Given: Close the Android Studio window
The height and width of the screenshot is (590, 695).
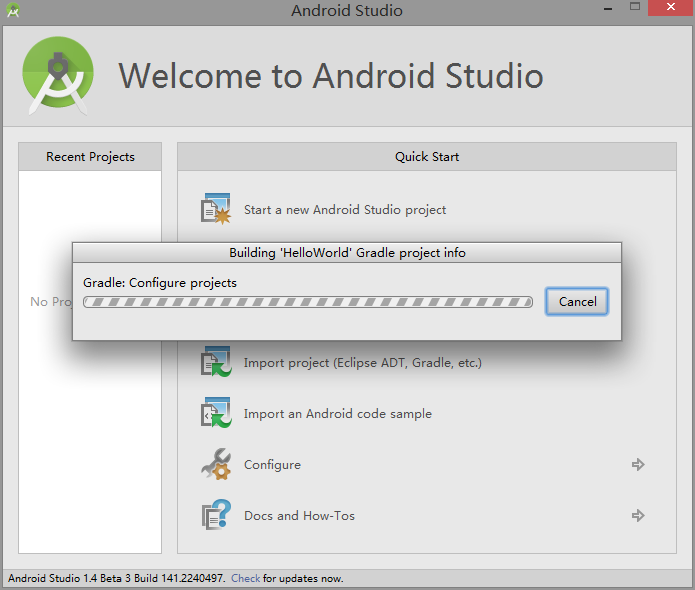Looking at the screenshot, I should (x=671, y=8).
